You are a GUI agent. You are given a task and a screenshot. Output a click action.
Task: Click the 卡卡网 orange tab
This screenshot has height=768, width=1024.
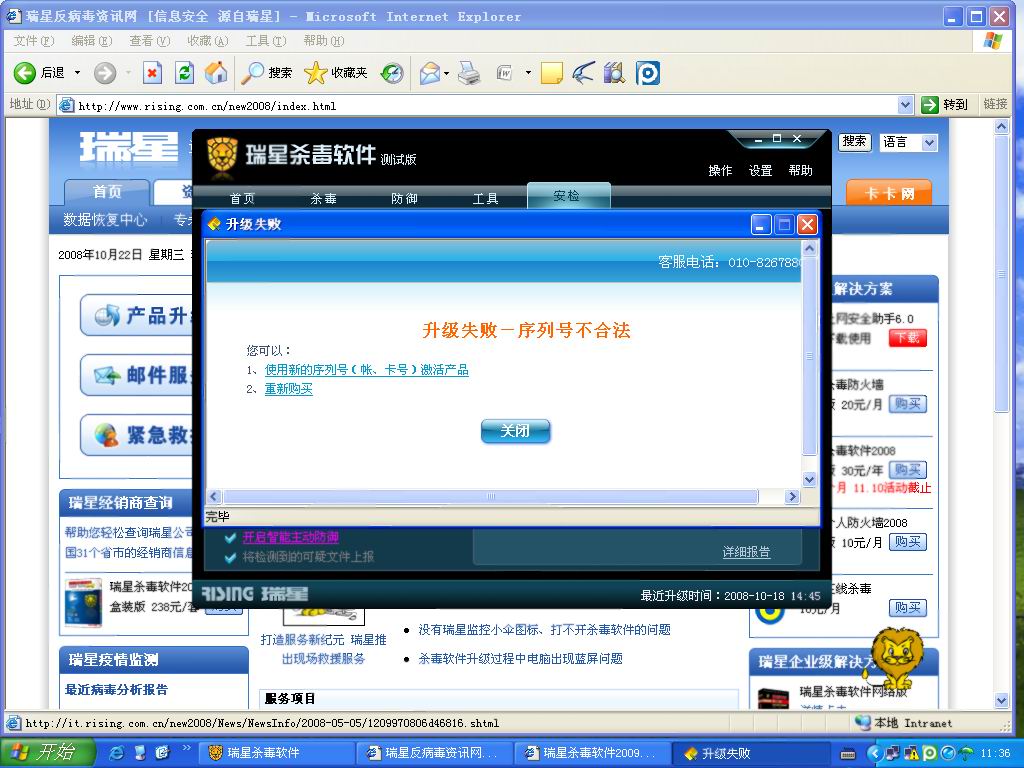(889, 193)
